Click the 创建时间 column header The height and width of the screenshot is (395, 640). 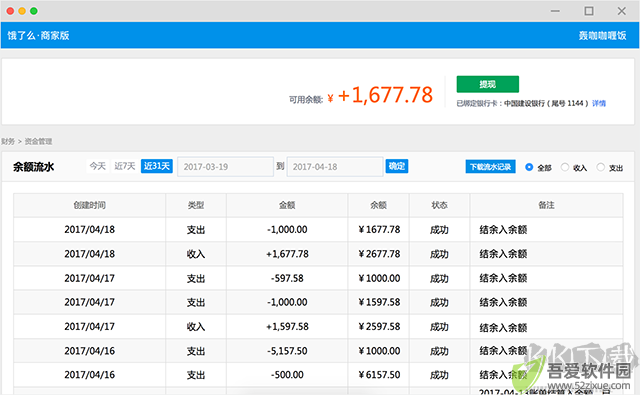(x=89, y=205)
